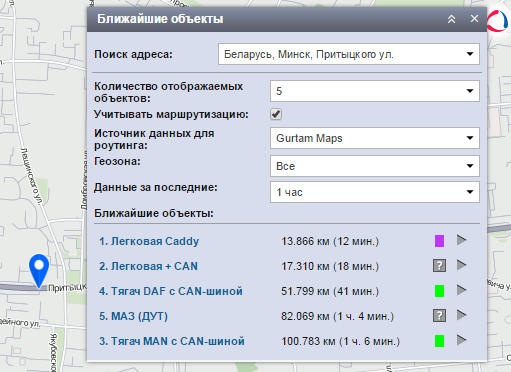Click the distance text 82.069 км (1 ч. 4 мин.)

tap(337, 316)
